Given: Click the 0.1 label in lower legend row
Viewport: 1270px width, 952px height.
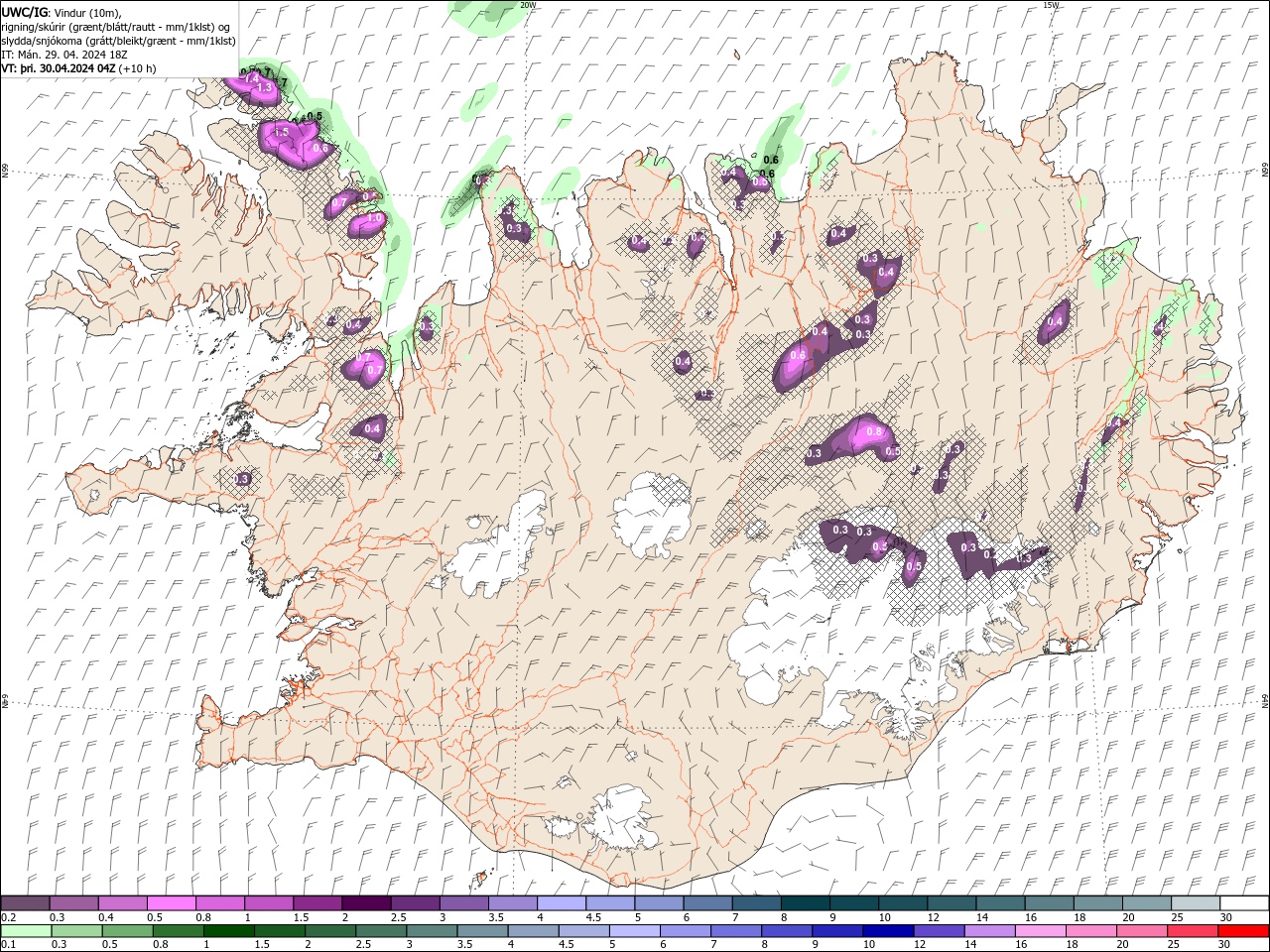Looking at the screenshot, I should 8,945.
